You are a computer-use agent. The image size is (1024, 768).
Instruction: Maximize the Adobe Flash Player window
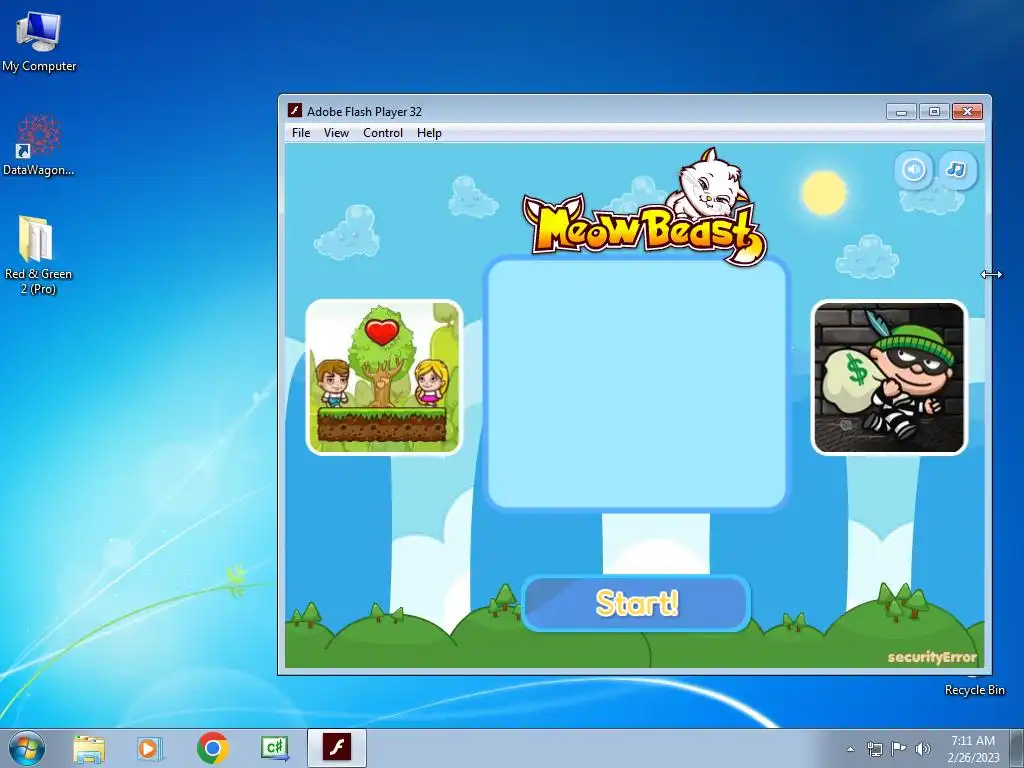tap(935, 112)
